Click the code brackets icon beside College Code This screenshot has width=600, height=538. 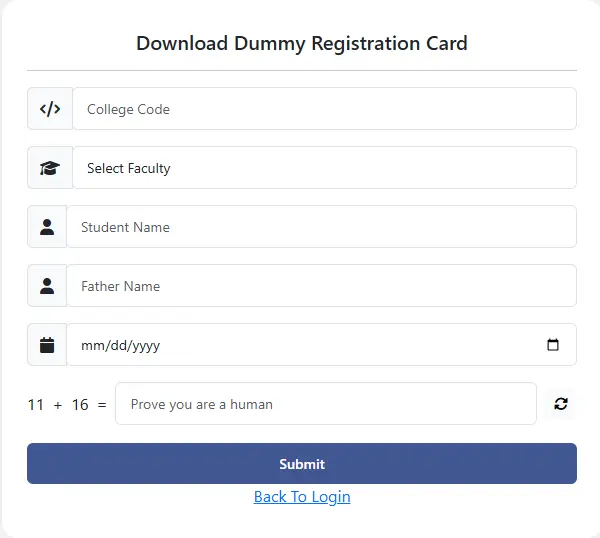tap(50, 109)
